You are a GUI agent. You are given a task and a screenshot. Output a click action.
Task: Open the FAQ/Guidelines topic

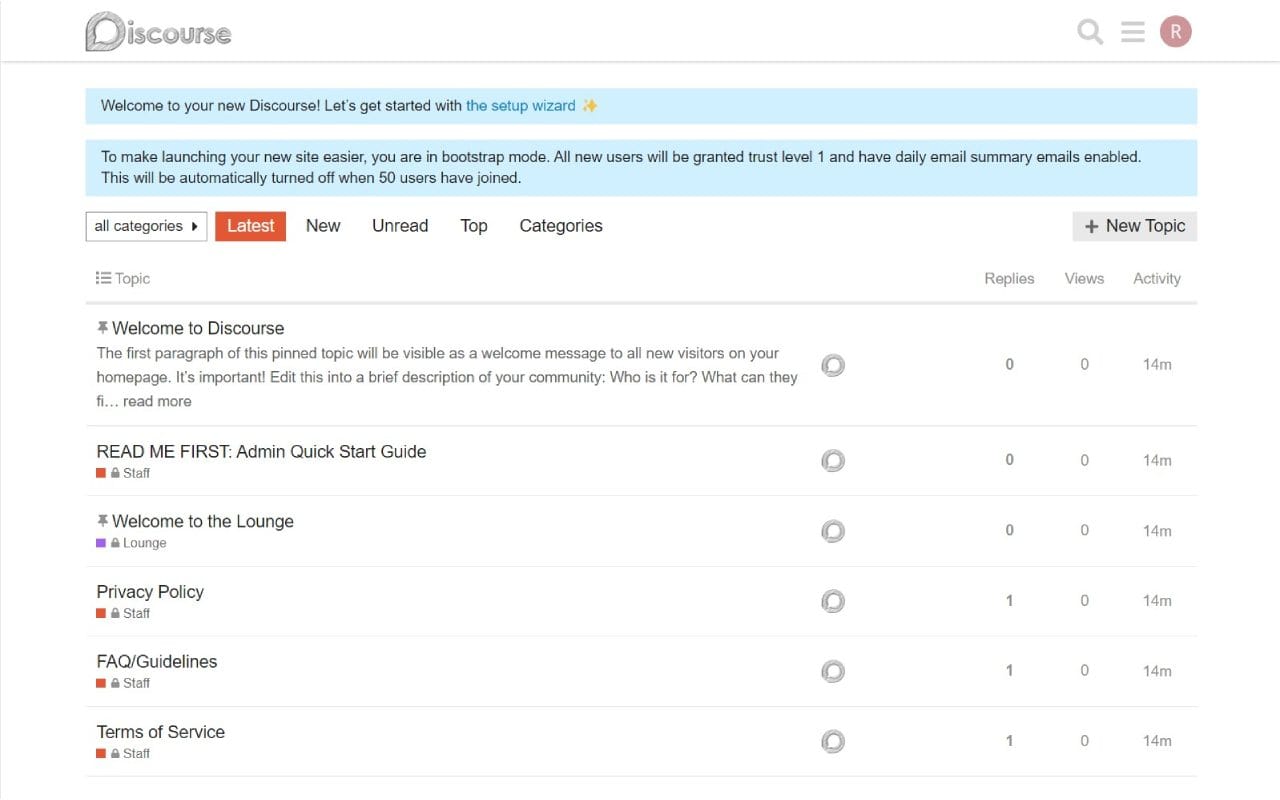click(156, 661)
